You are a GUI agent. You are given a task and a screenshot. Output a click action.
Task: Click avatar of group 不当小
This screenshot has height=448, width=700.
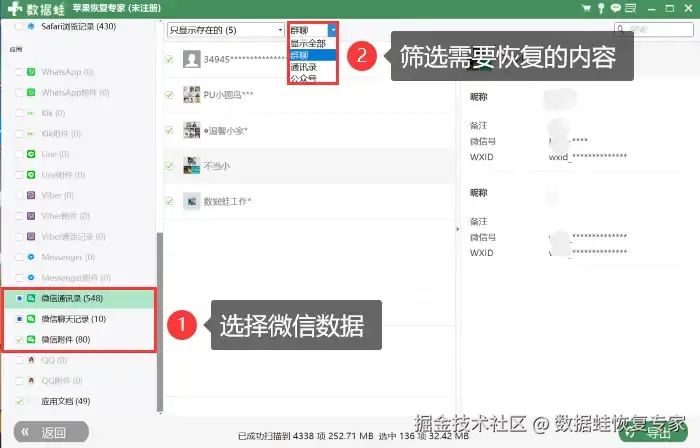click(x=192, y=166)
